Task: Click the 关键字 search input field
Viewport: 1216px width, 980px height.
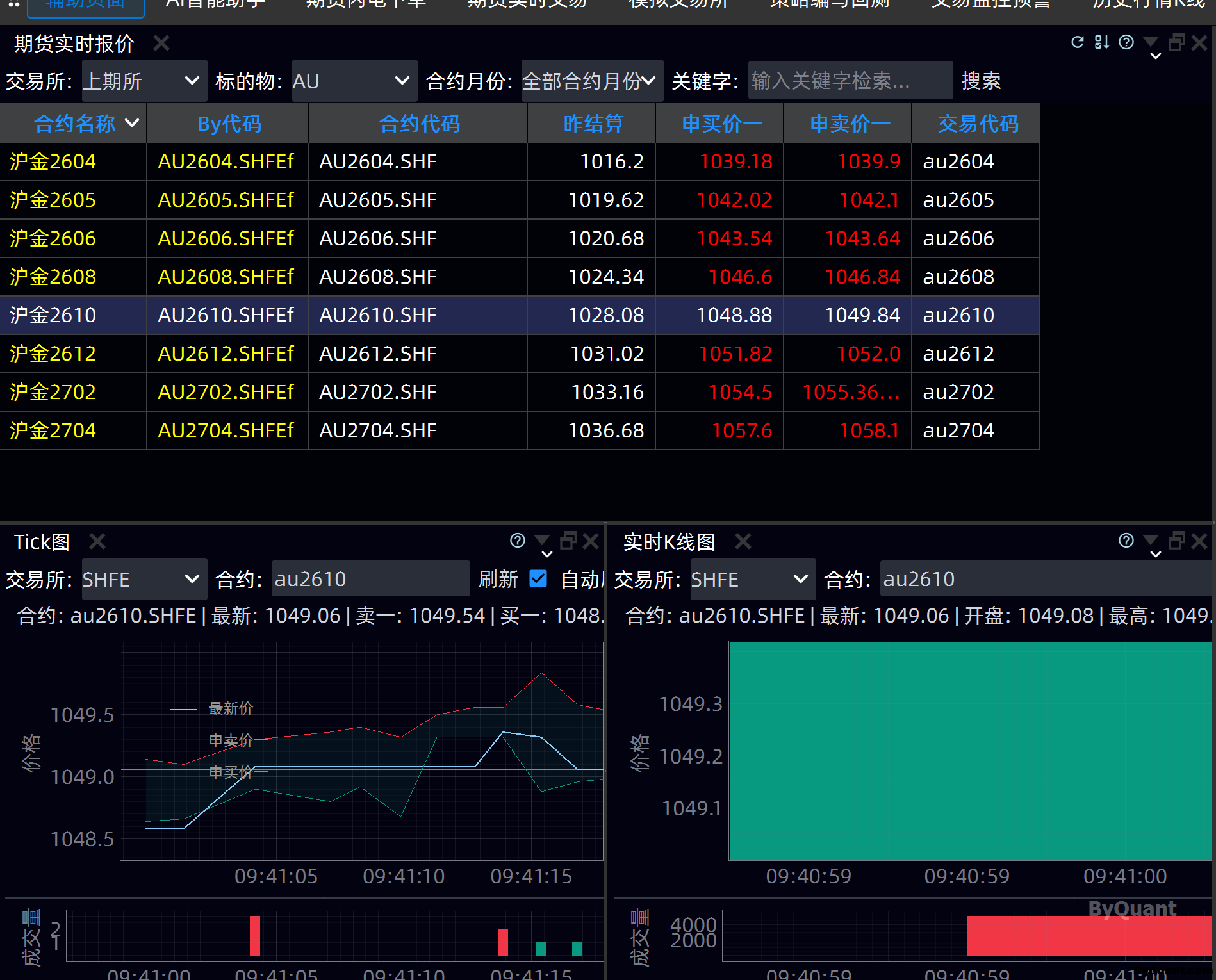Action: coord(850,81)
